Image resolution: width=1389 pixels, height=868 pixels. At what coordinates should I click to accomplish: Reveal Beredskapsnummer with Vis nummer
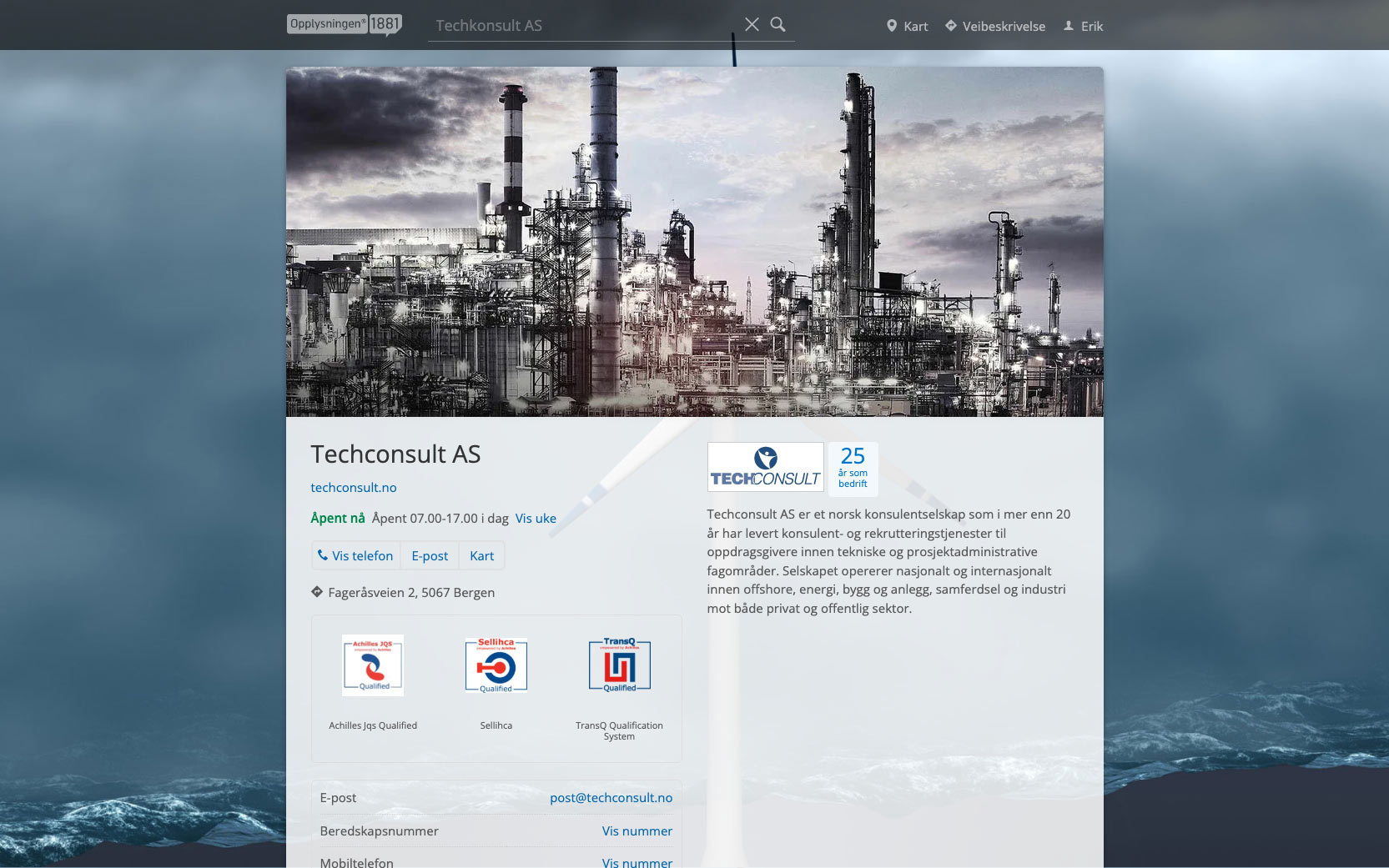click(637, 831)
